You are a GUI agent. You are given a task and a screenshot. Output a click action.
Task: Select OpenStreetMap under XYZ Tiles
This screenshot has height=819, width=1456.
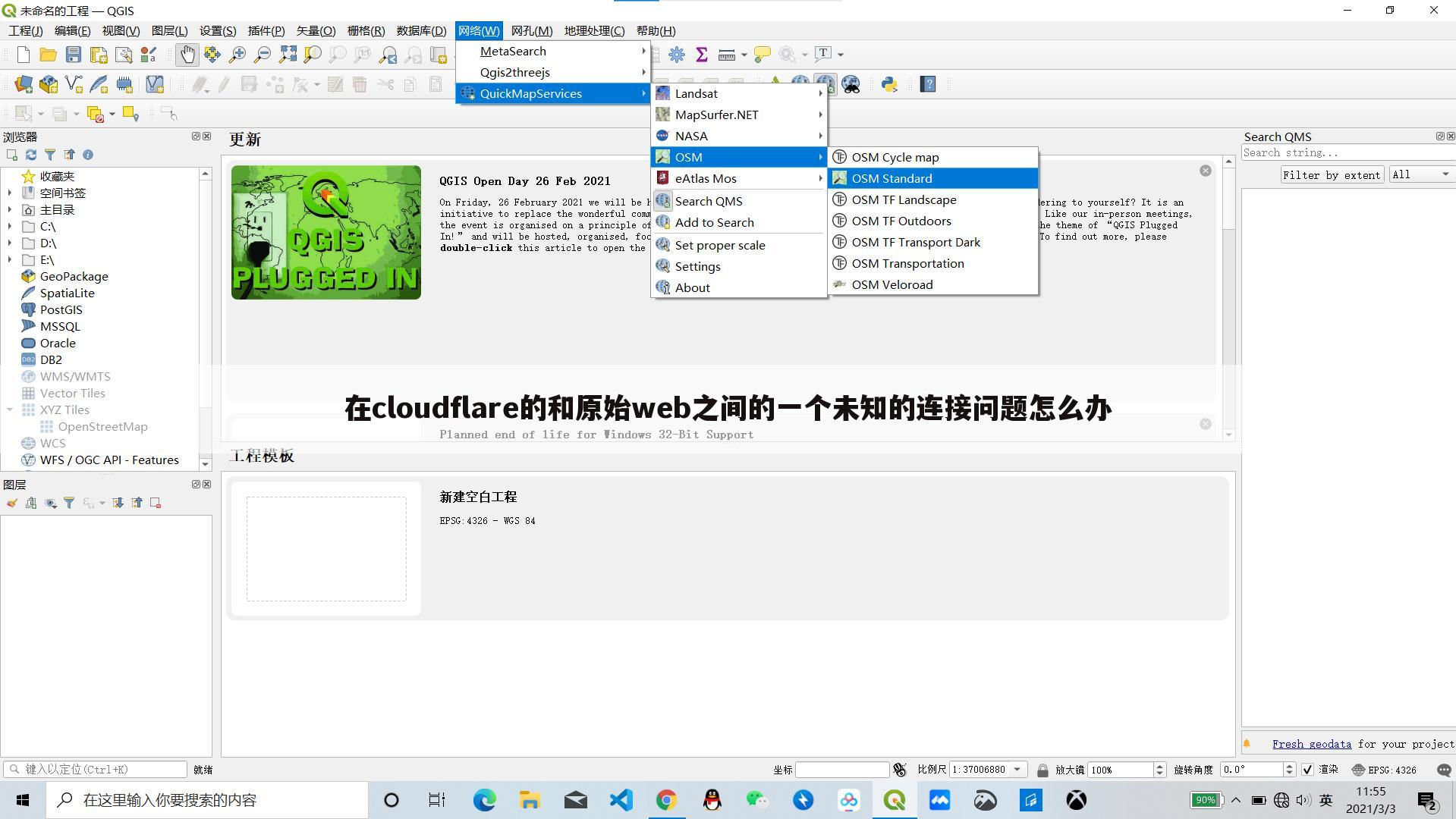[102, 427]
